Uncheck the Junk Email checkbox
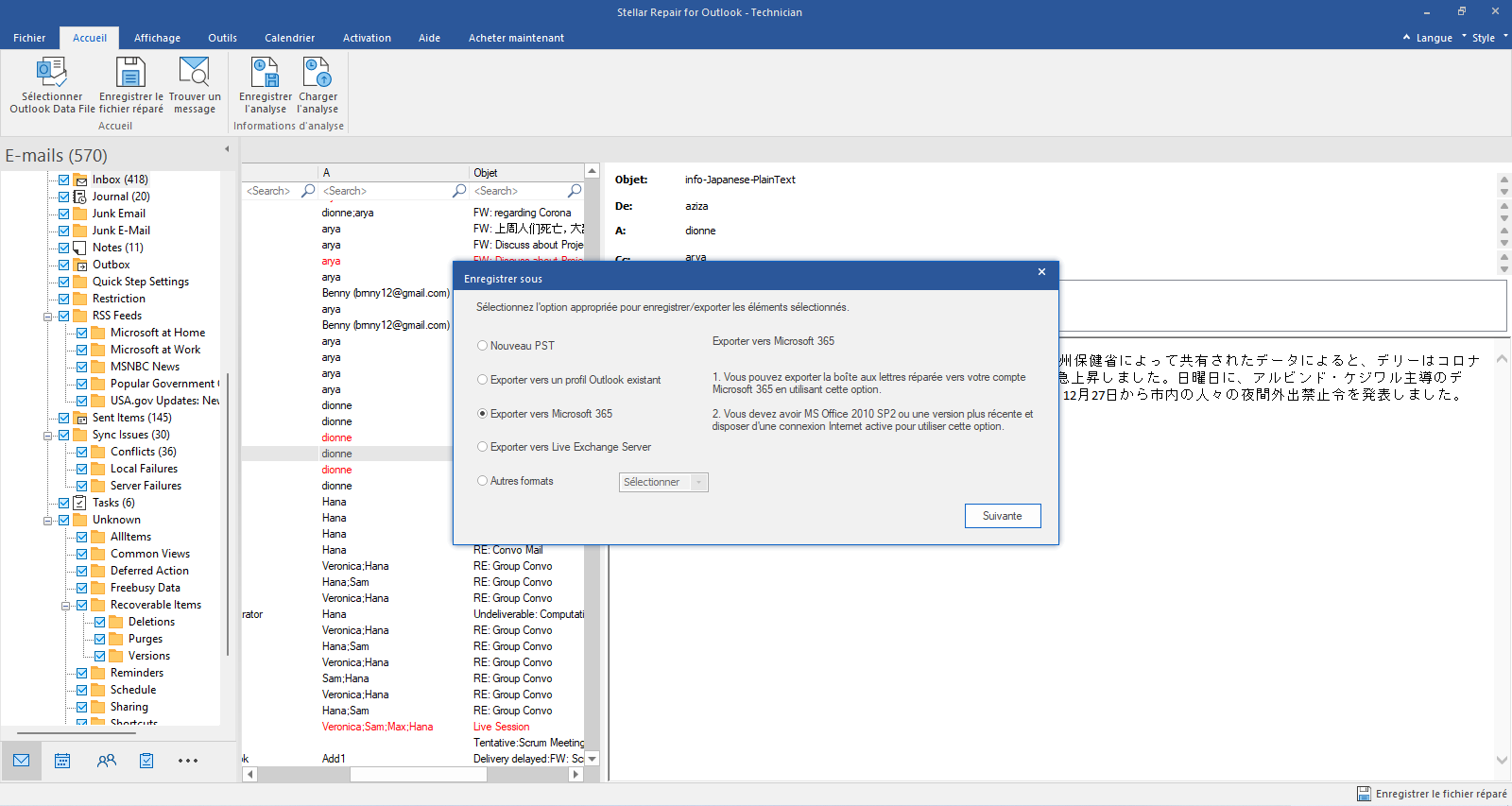Viewport: 1512px width, 806px height. pyautogui.click(x=63, y=214)
